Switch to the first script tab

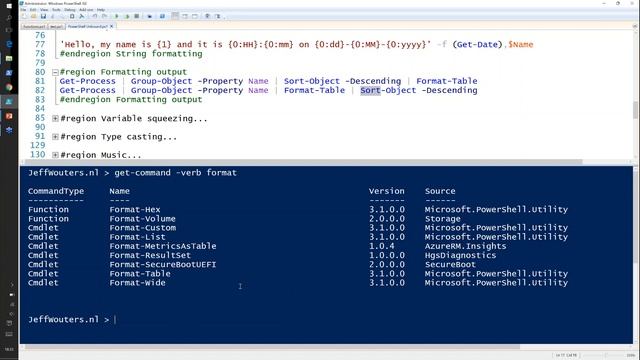tap(34, 27)
